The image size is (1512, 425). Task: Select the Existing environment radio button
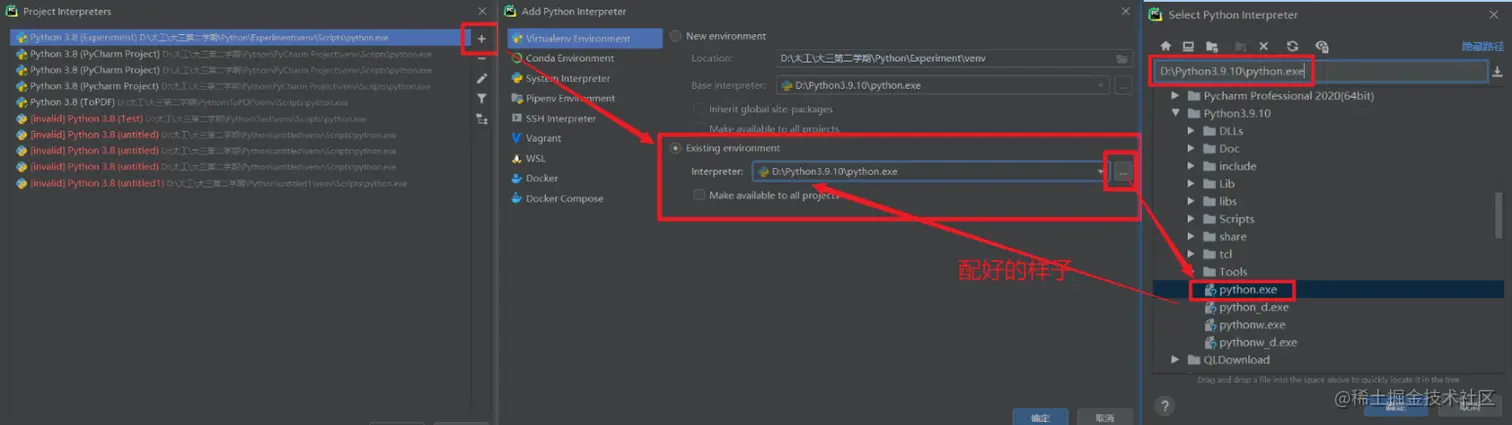[676, 148]
